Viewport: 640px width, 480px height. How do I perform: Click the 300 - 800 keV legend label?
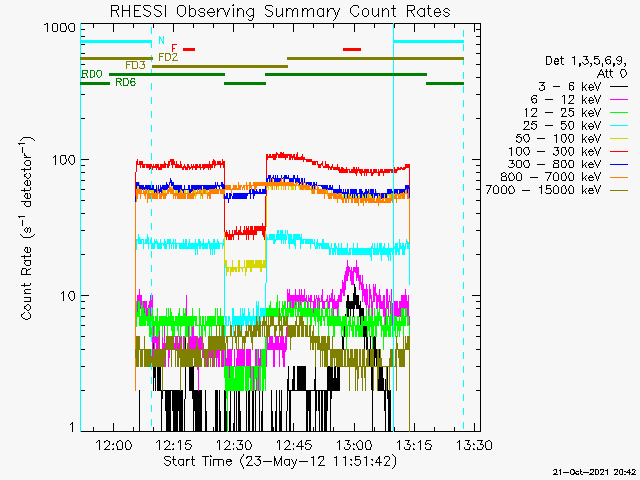click(555, 164)
